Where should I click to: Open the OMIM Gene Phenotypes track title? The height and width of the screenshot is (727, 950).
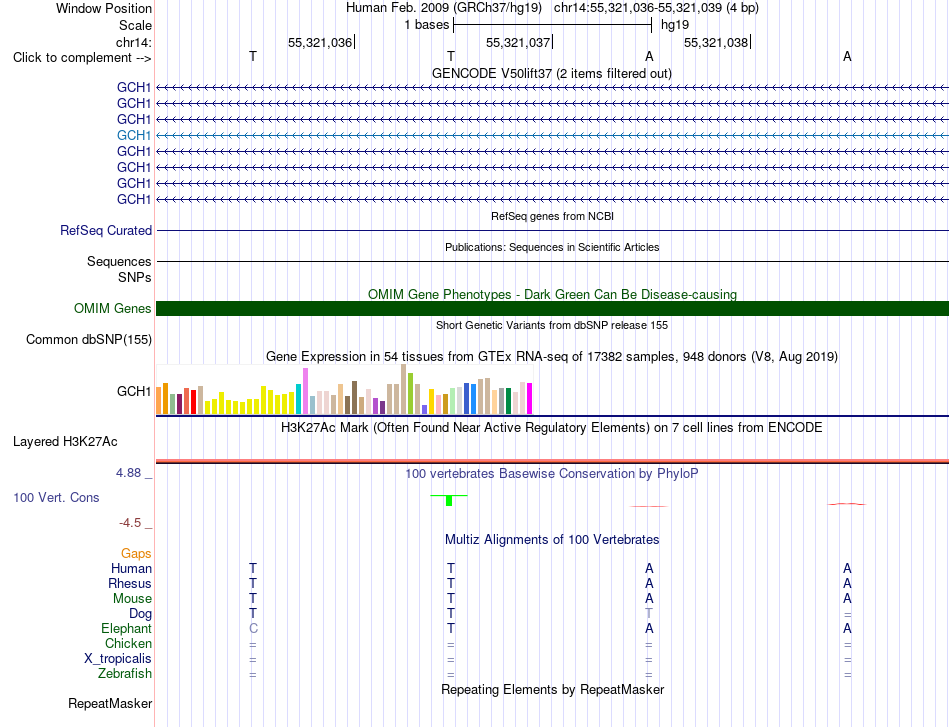pyautogui.click(x=552, y=294)
